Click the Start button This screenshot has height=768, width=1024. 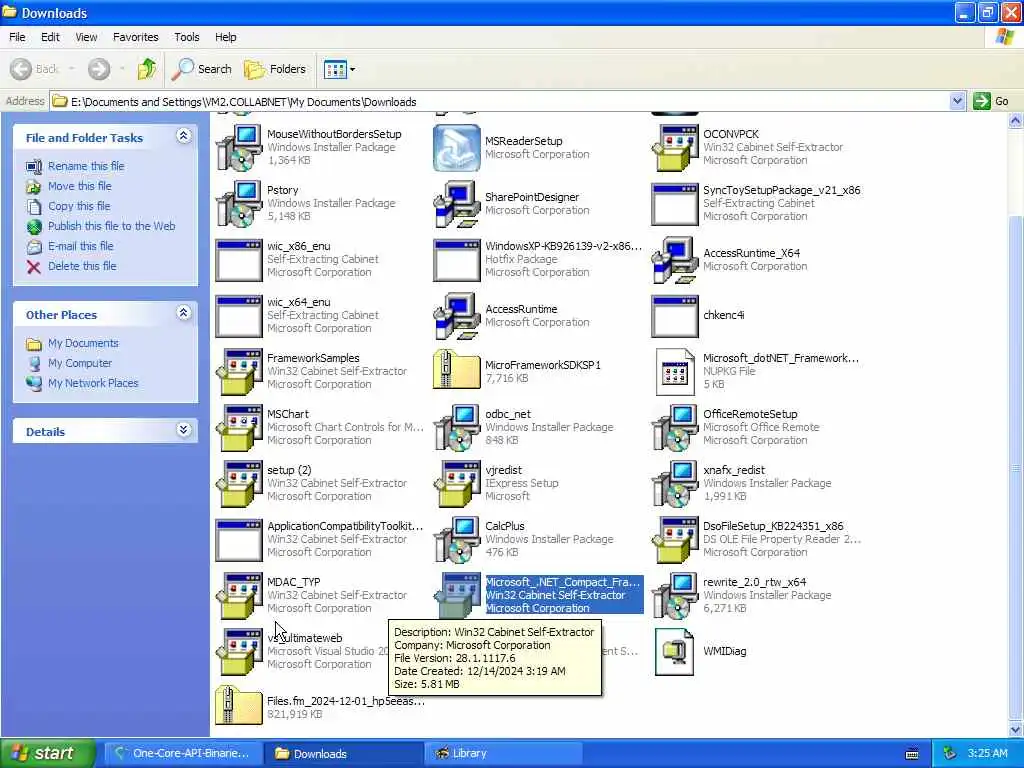48,753
